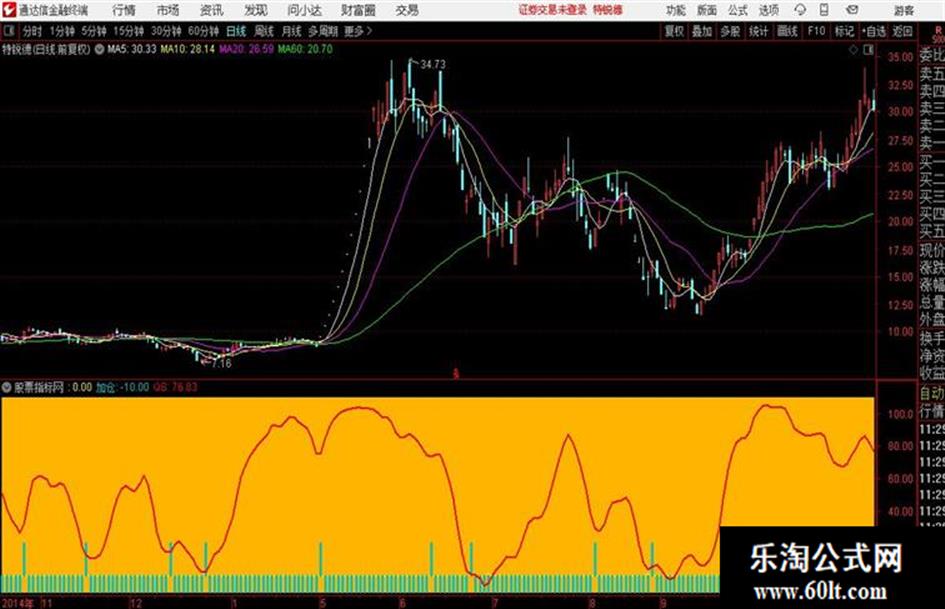Expand the 股票指标网 sub-indicator dropdown arrow

click(x=7, y=387)
